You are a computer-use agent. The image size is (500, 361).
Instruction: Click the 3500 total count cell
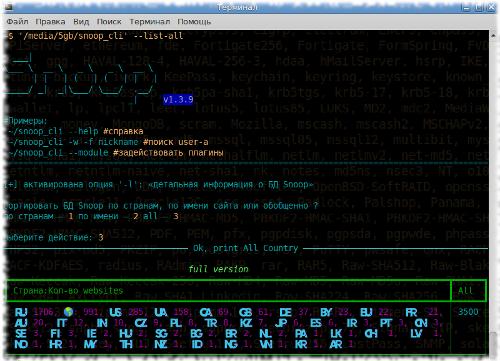468,312
